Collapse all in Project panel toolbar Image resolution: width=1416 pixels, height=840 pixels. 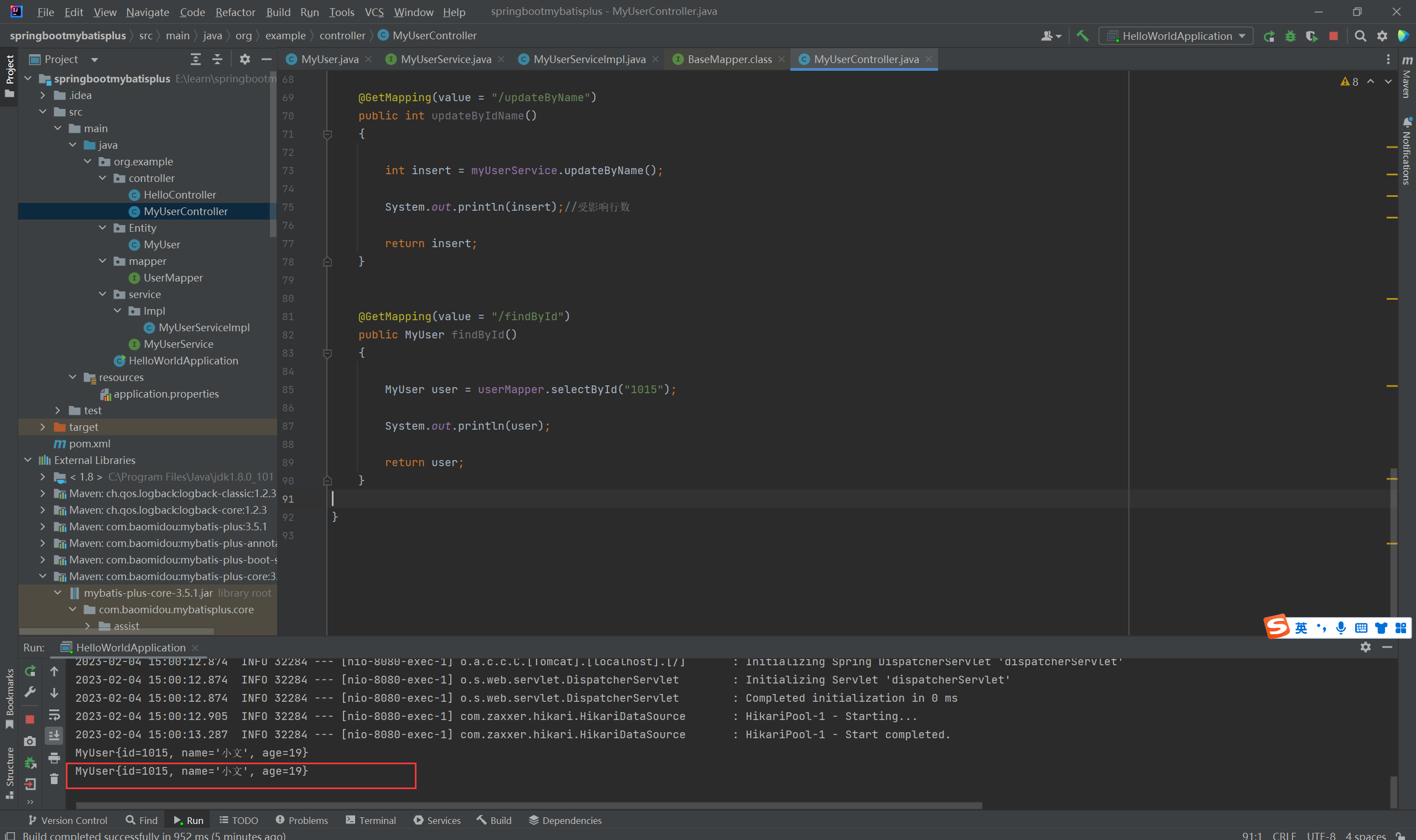pyautogui.click(x=217, y=59)
